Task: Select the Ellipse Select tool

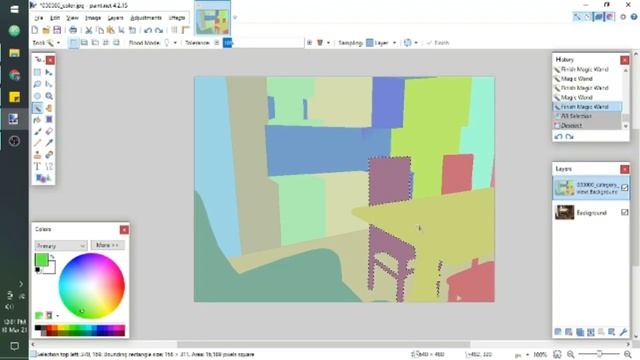Action: tap(37, 96)
